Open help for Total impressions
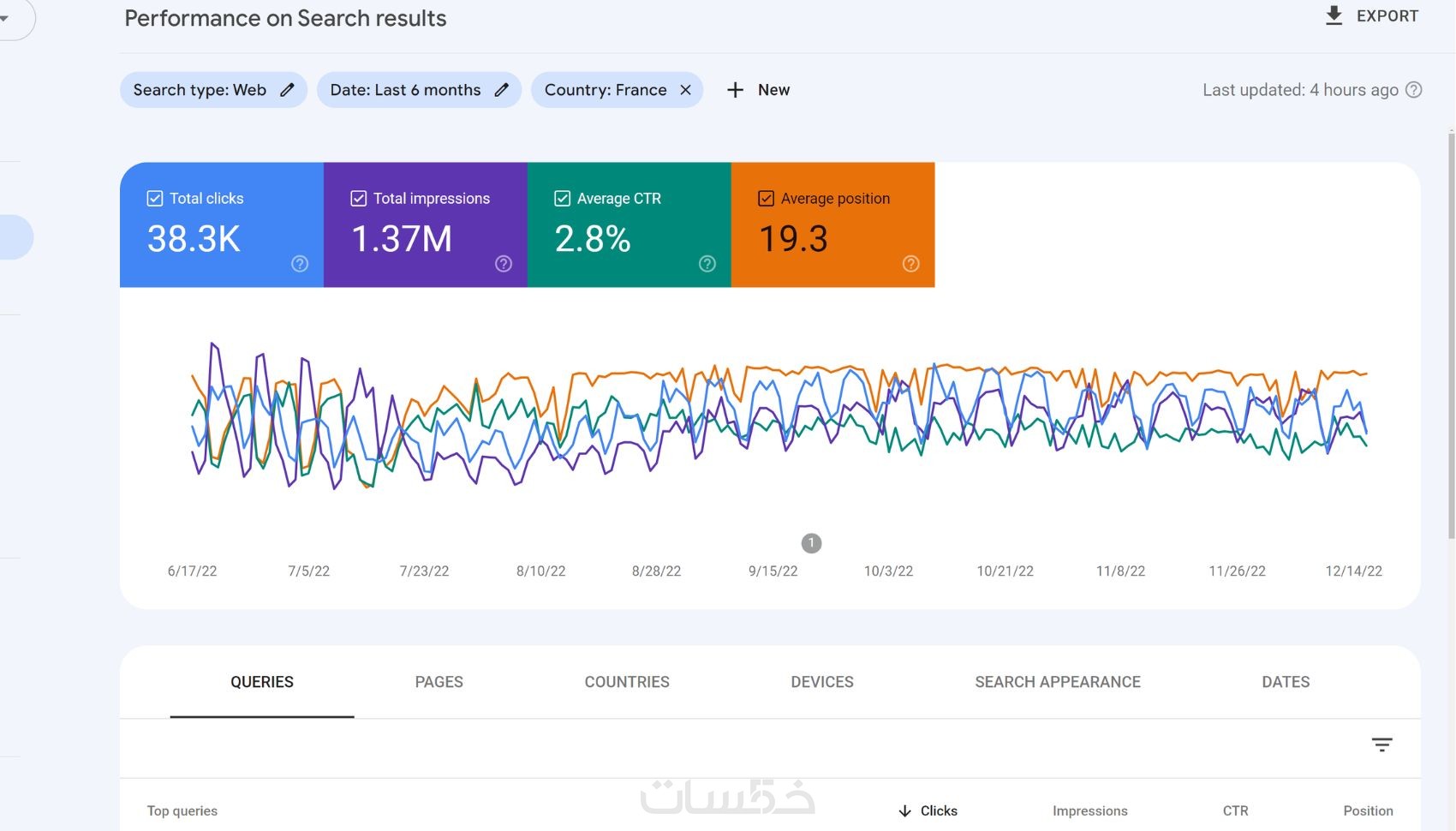 click(504, 264)
